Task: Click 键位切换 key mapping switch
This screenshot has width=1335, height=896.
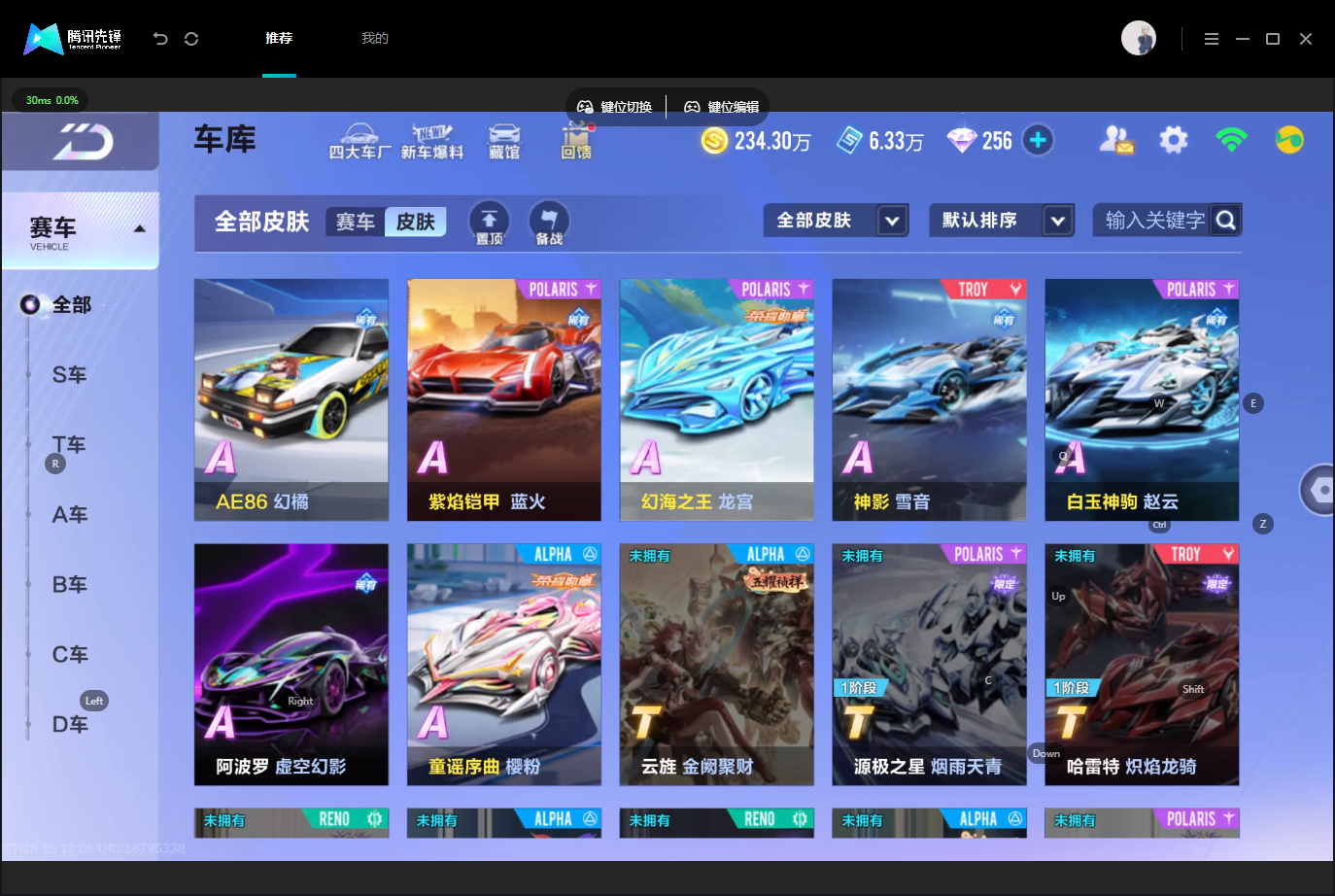Action: [615, 107]
